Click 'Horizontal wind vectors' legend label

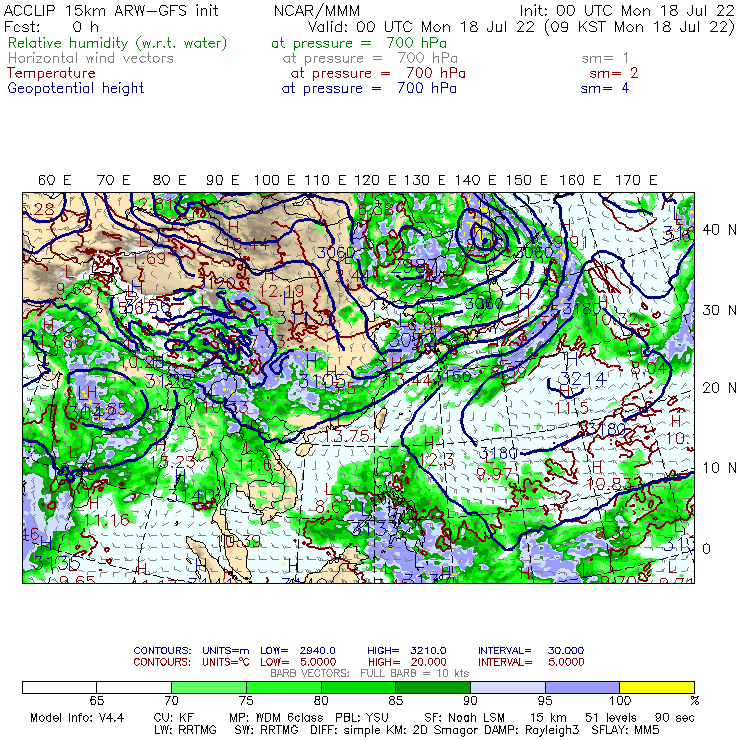coord(91,58)
